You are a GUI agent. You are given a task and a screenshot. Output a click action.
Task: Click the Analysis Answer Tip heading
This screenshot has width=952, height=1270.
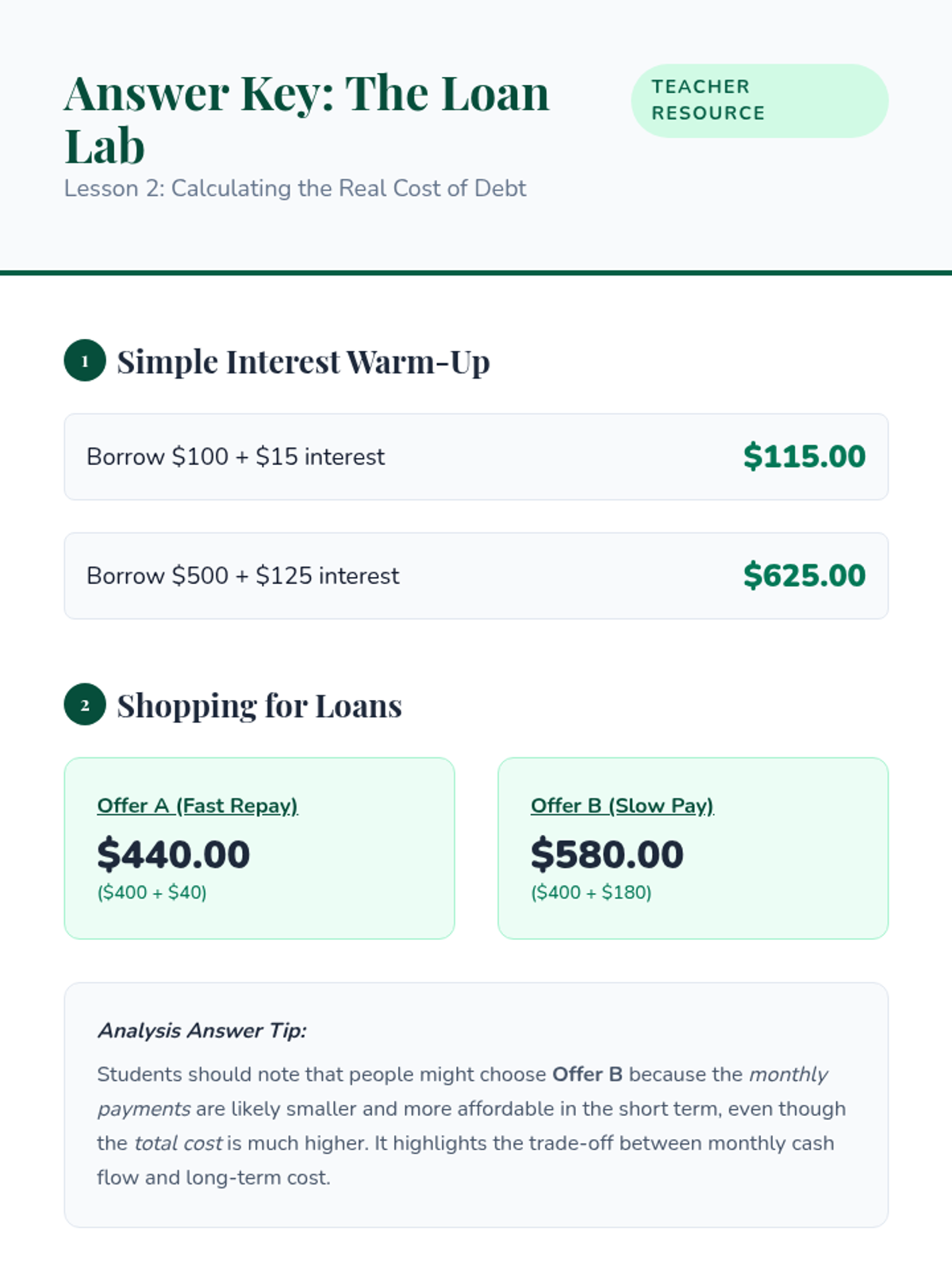tap(202, 1031)
